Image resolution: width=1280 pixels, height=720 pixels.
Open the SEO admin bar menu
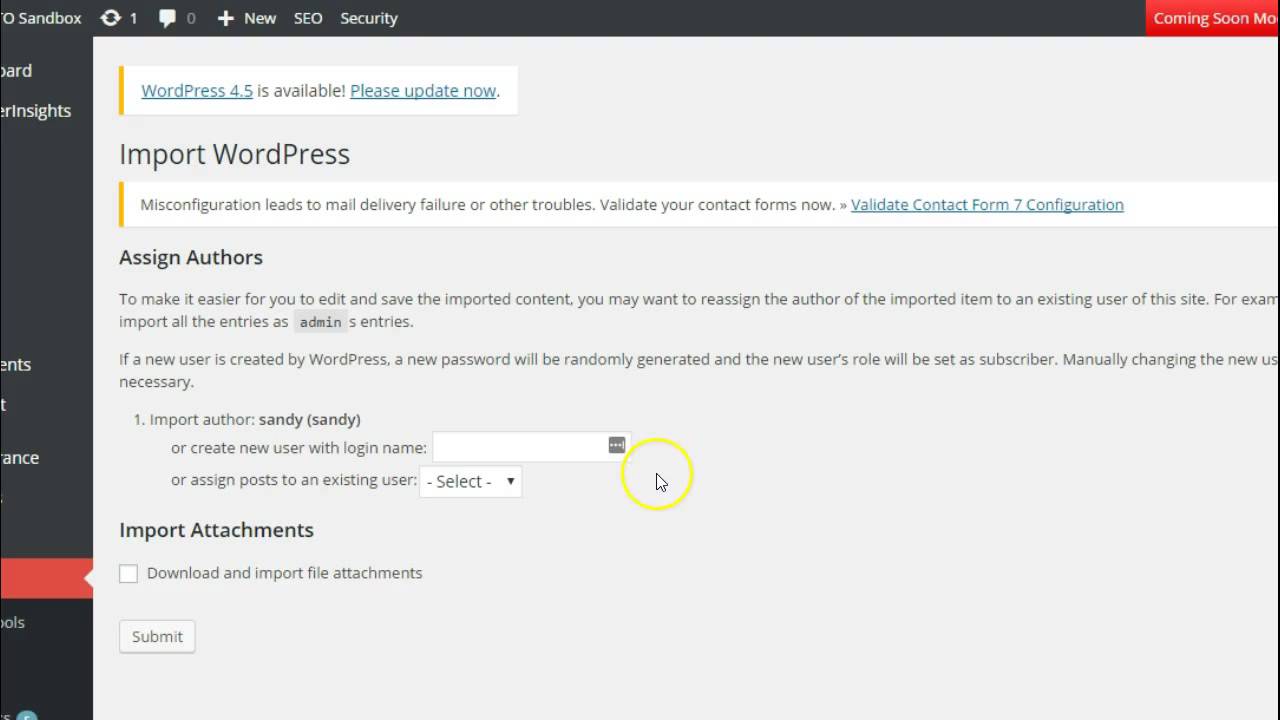click(x=308, y=18)
